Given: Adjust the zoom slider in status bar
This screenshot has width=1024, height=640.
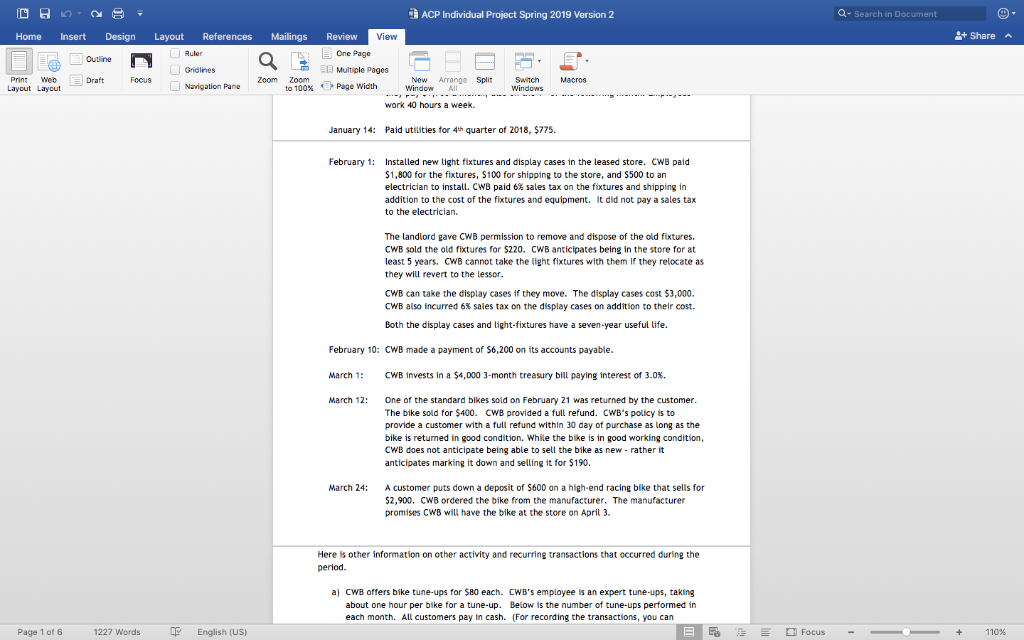Looking at the screenshot, I should (x=906, y=631).
